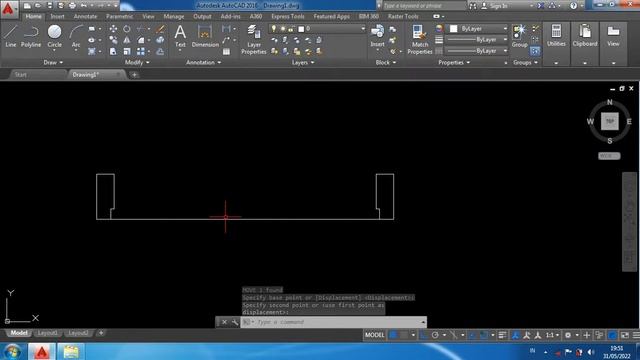Switch to the Insert ribbon tab
The height and width of the screenshot is (360, 640).
point(57,16)
